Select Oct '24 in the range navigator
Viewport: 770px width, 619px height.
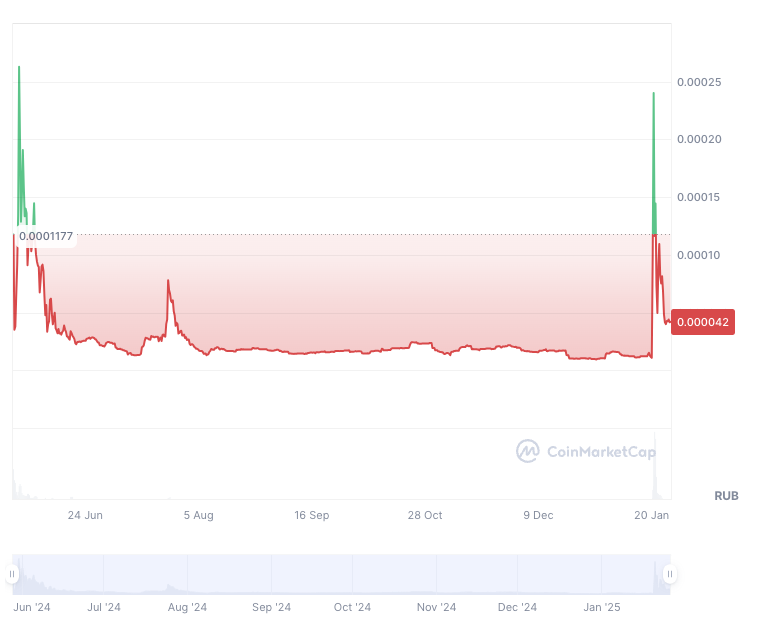point(352,607)
